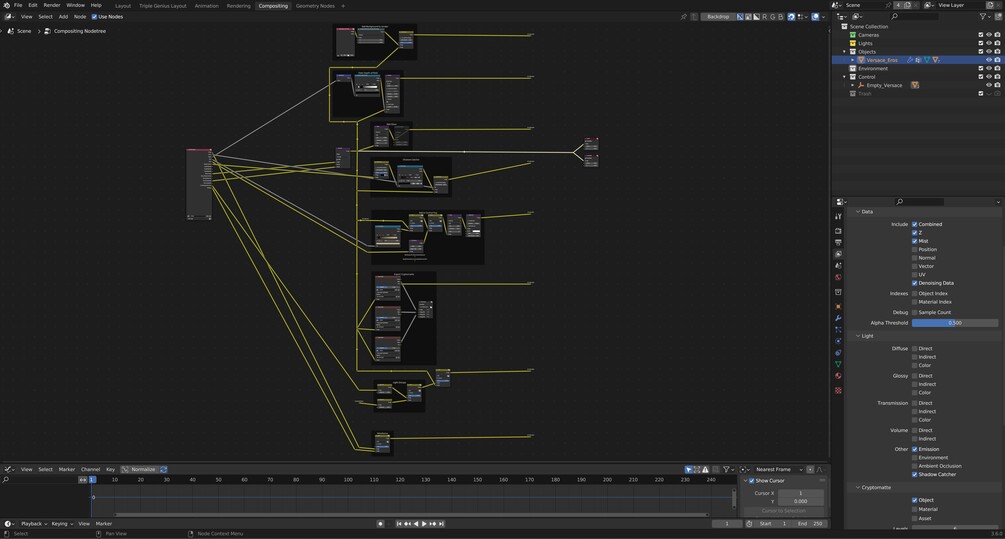Open the Material properties tab
This screenshot has width=1005, height=539.
click(x=838, y=376)
